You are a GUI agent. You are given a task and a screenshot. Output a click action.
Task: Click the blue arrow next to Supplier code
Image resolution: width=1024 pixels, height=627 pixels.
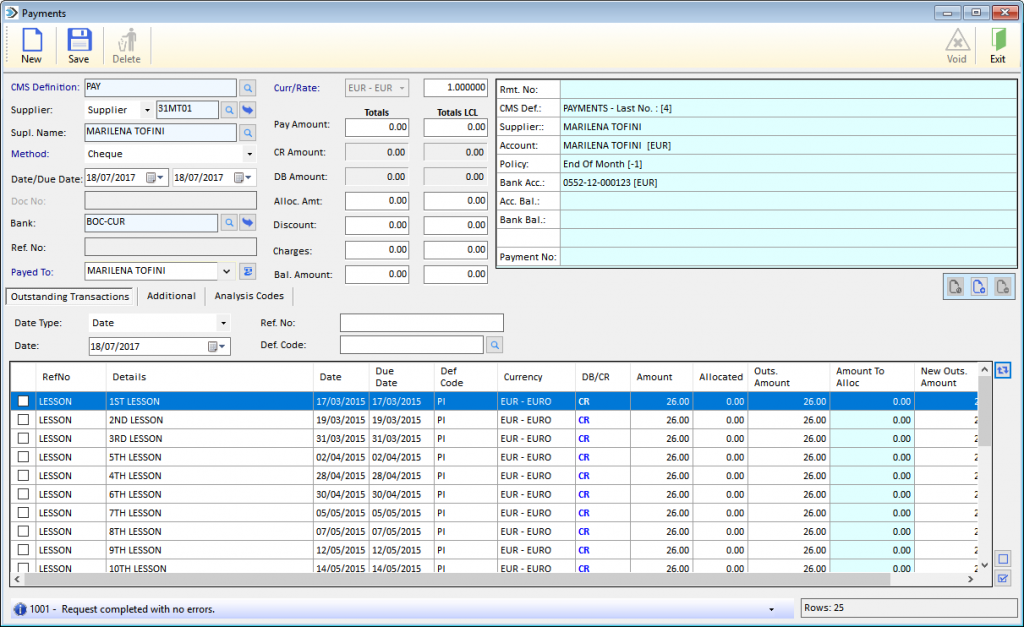[248, 110]
